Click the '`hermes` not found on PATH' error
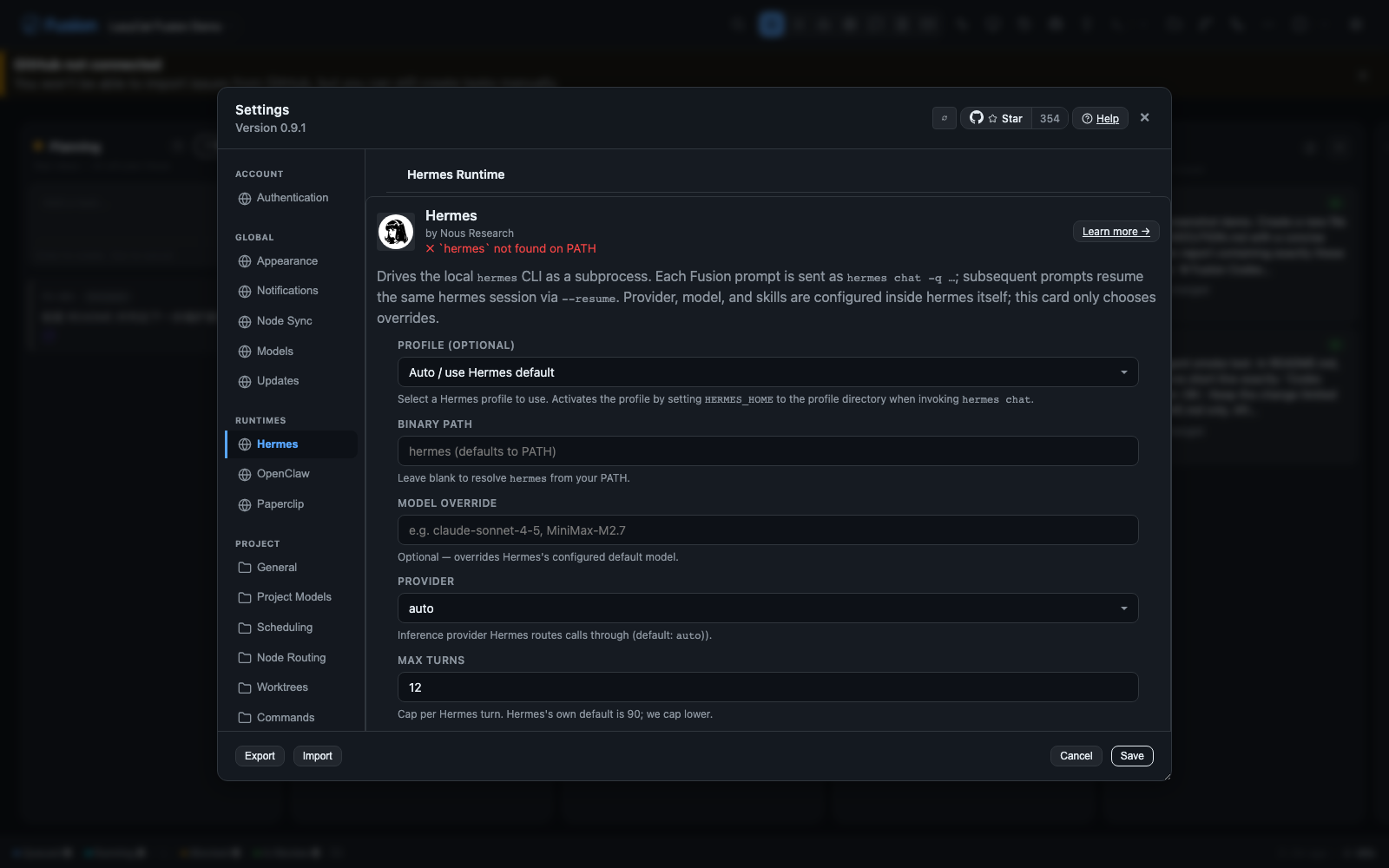 click(x=510, y=249)
